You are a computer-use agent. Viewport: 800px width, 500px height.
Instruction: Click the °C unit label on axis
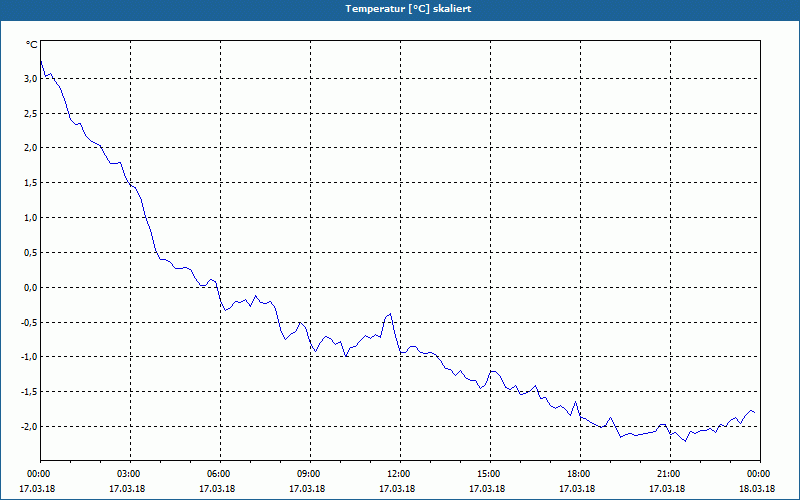(x=32, y=45)
